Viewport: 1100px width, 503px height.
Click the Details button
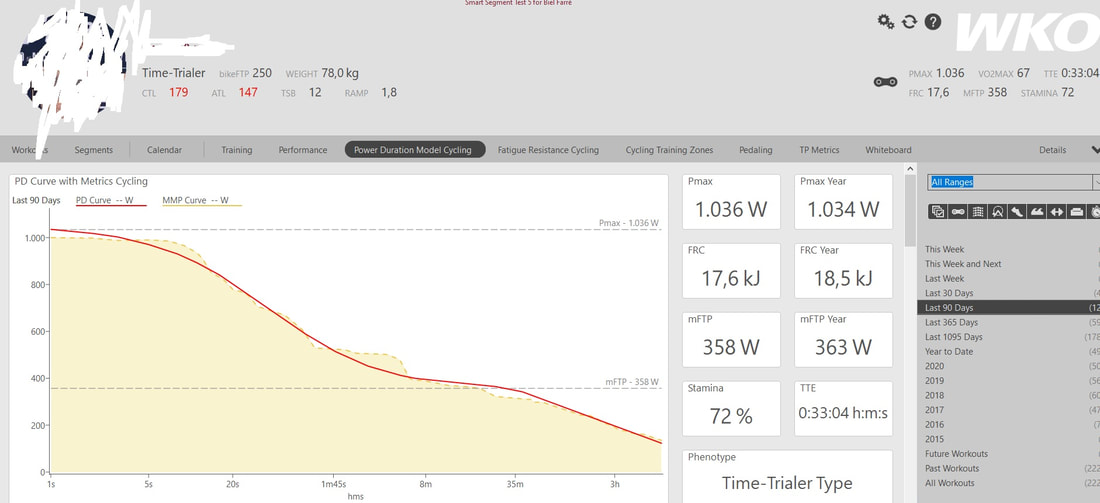point(1052,149)
